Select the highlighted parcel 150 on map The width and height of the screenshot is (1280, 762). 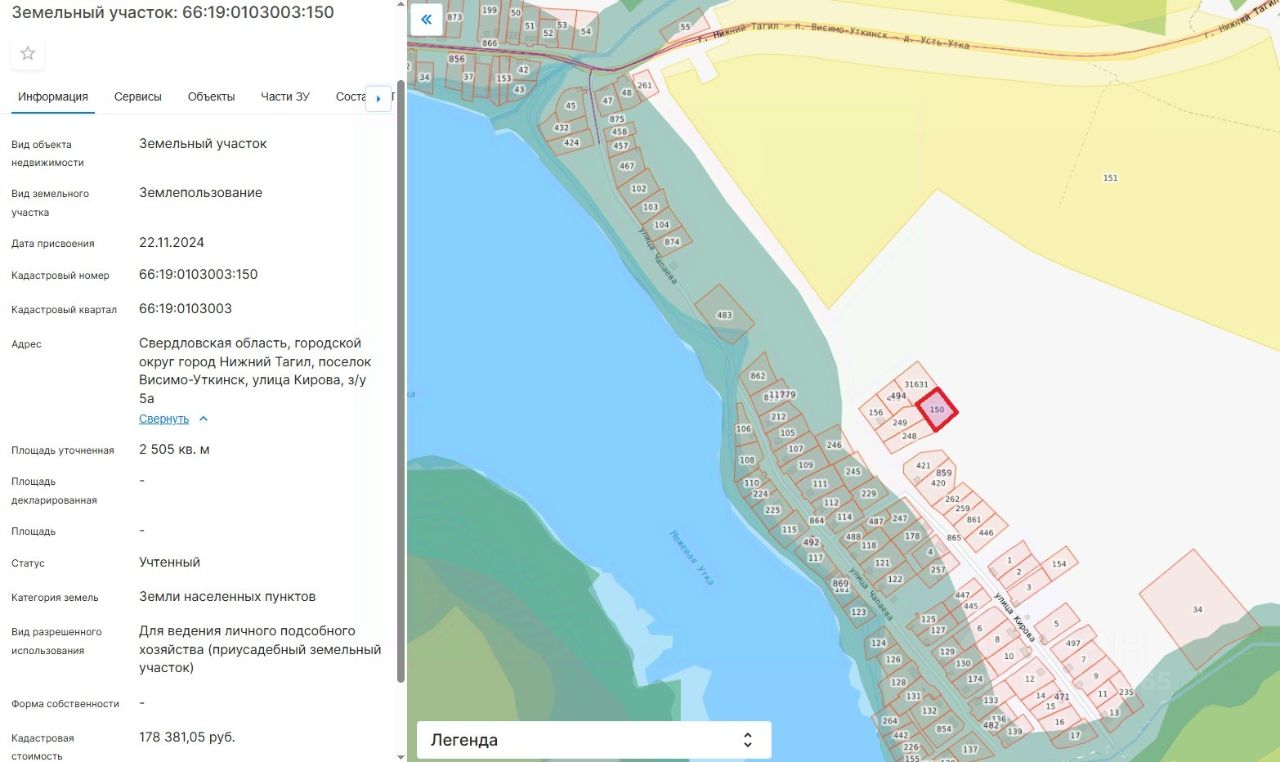click(938, 409)
